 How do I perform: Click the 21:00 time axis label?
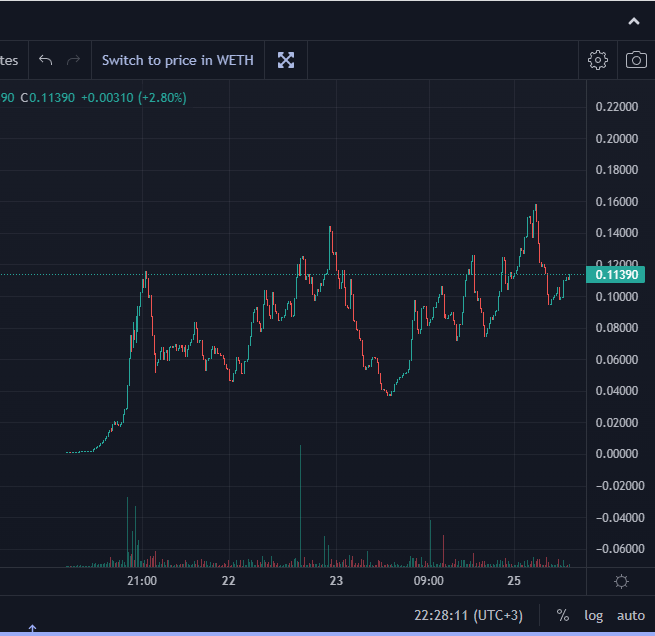point(142,581)
